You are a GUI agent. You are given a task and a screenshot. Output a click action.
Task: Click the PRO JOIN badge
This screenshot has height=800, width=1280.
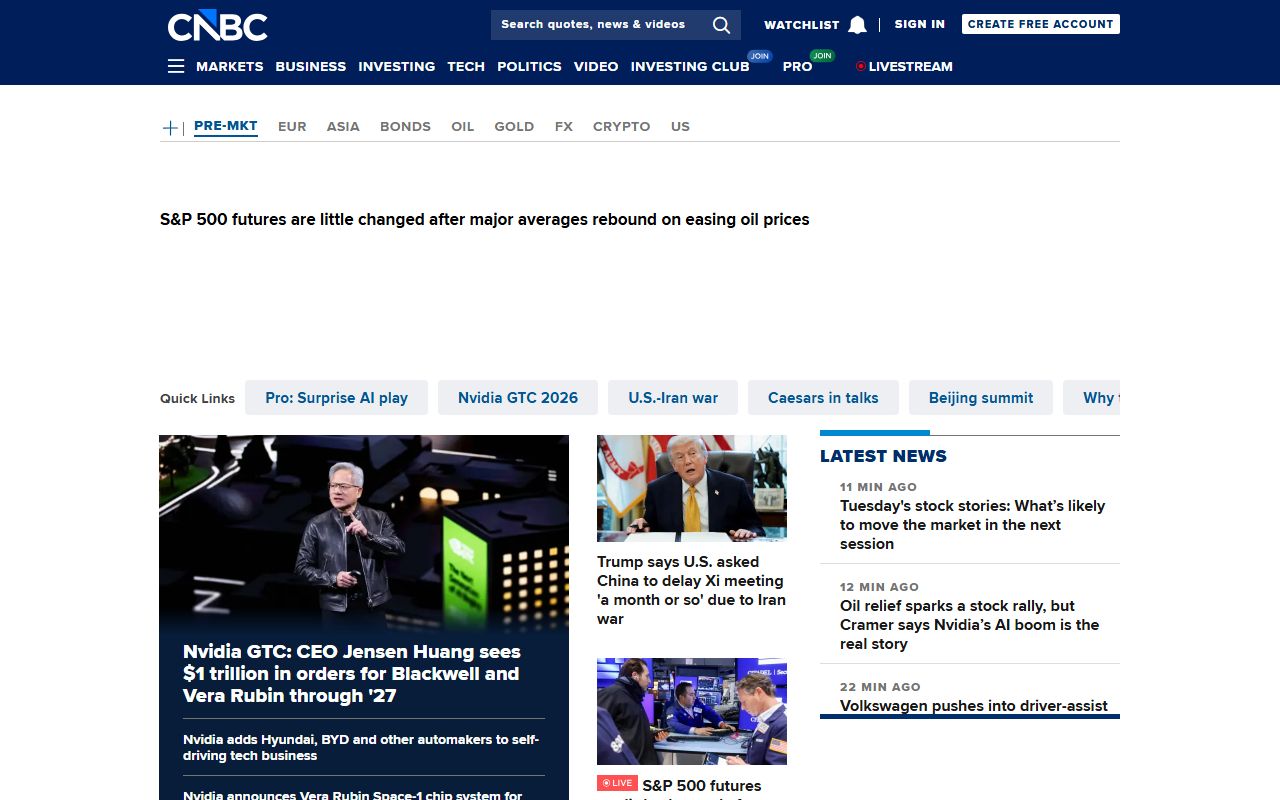[822, 56]
